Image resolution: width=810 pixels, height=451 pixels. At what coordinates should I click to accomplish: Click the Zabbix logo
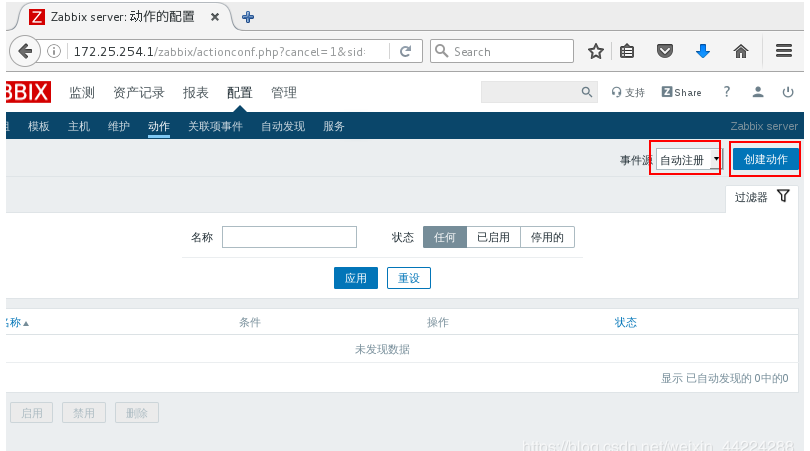pyautogui.click(x=28, y=92)
